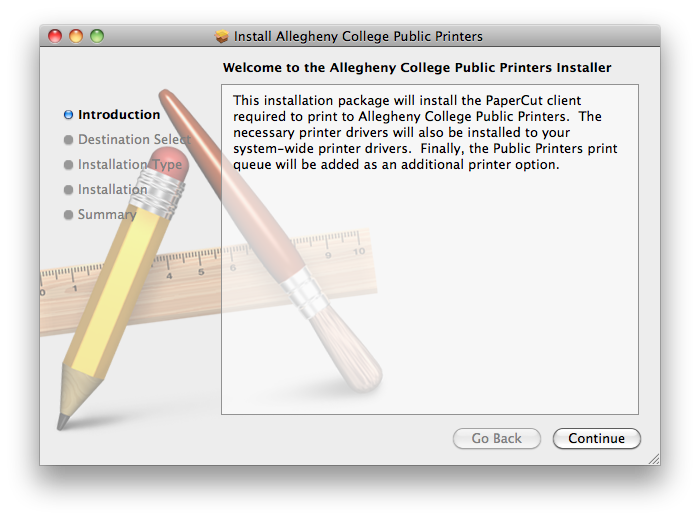
Task: Click the gray Installation step bullet
Action: coord(68,190)
